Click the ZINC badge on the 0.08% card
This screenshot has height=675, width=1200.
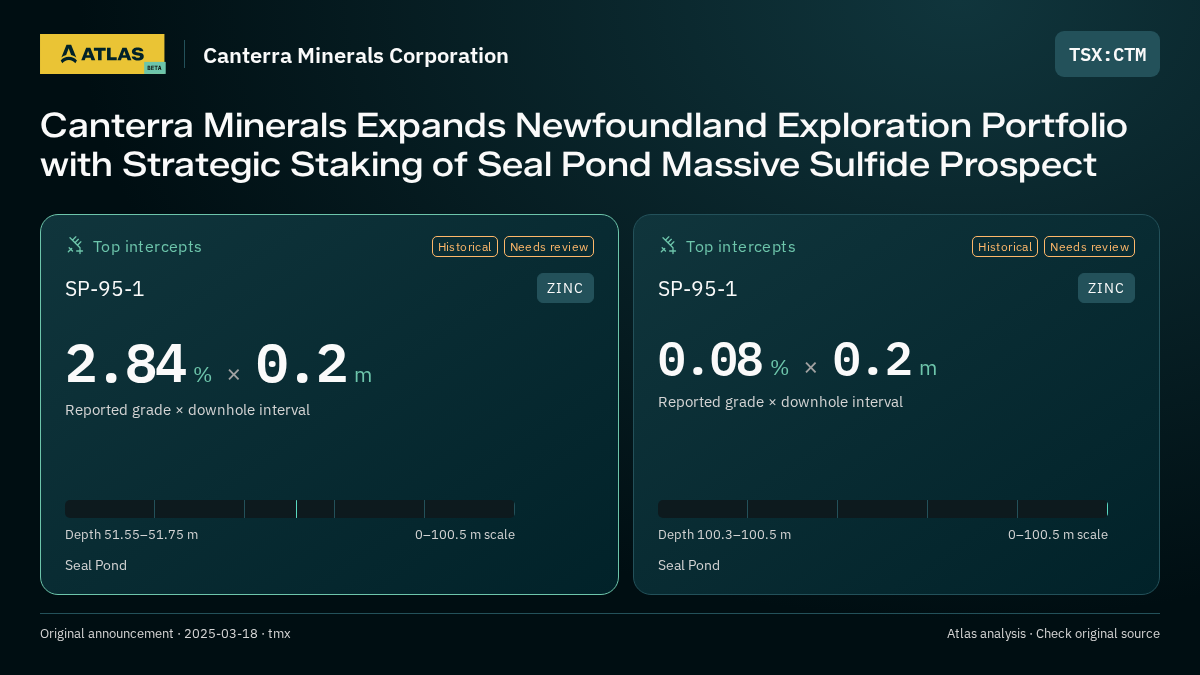tap(1106, 288)
